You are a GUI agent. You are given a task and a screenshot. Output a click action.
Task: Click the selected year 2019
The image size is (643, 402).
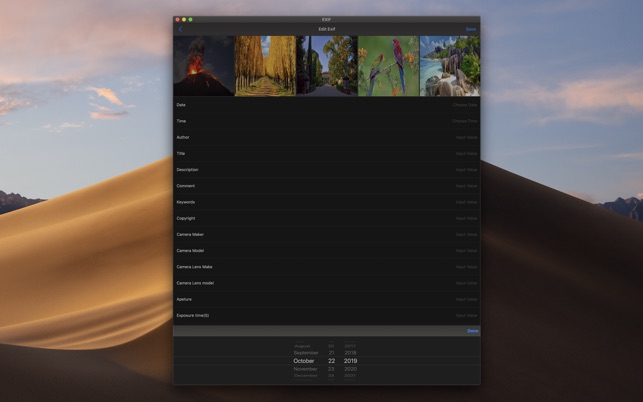[x=350, y=361]
